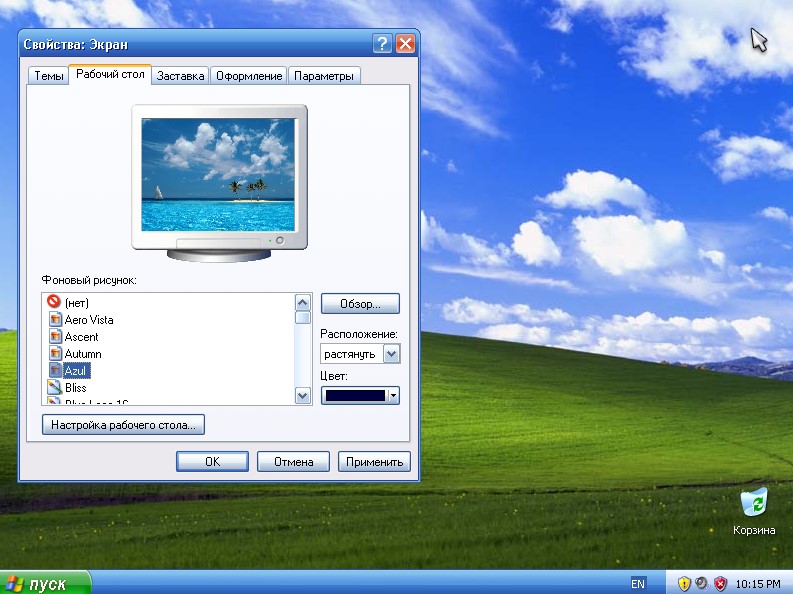Click the red no-wallpaper icon beside (нет)

tap(54, 302)
